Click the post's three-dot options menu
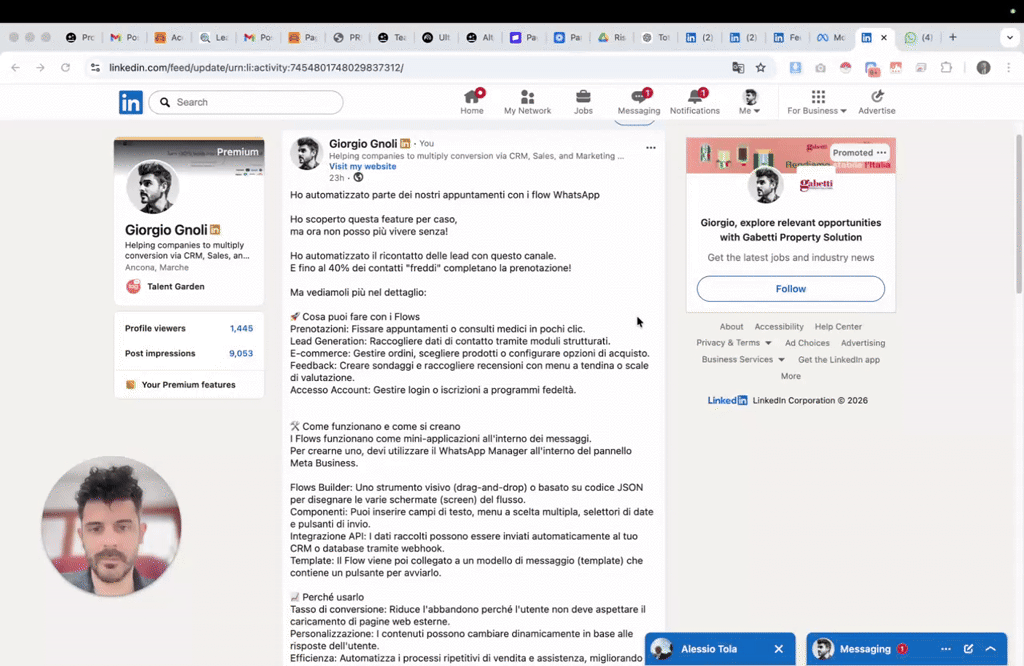Screen dimensions: 1024x666 pyautogui.click(x=650, y=148)
